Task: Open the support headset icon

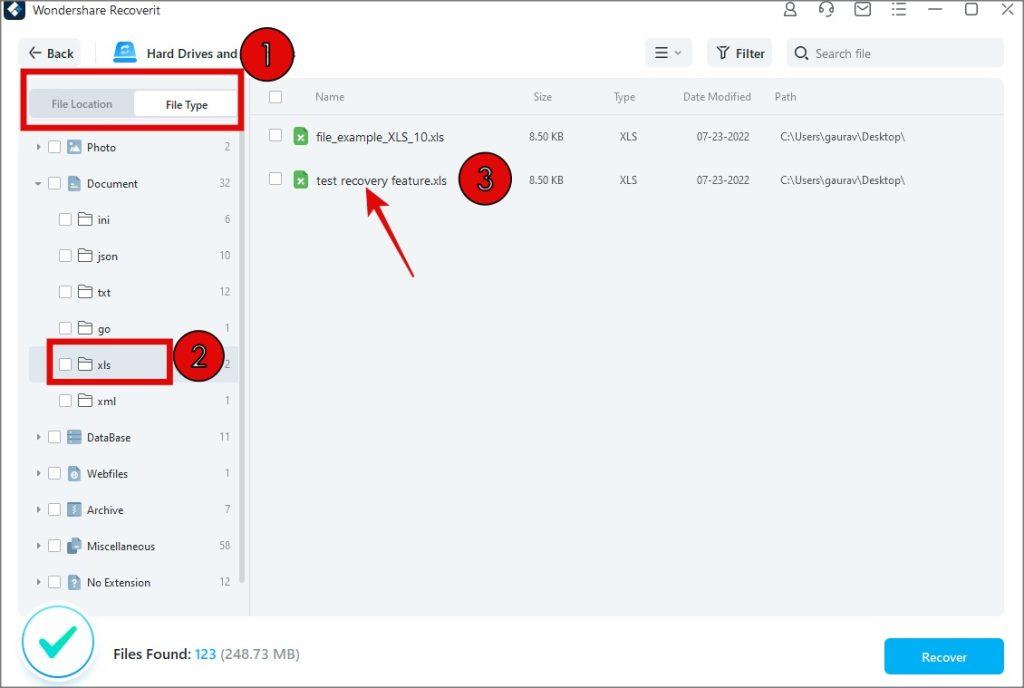Action: coord(826,10)
